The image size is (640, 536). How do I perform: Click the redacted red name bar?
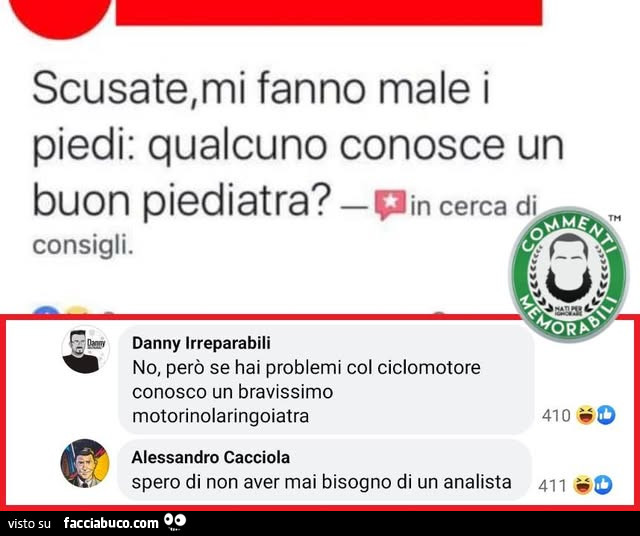329,12
